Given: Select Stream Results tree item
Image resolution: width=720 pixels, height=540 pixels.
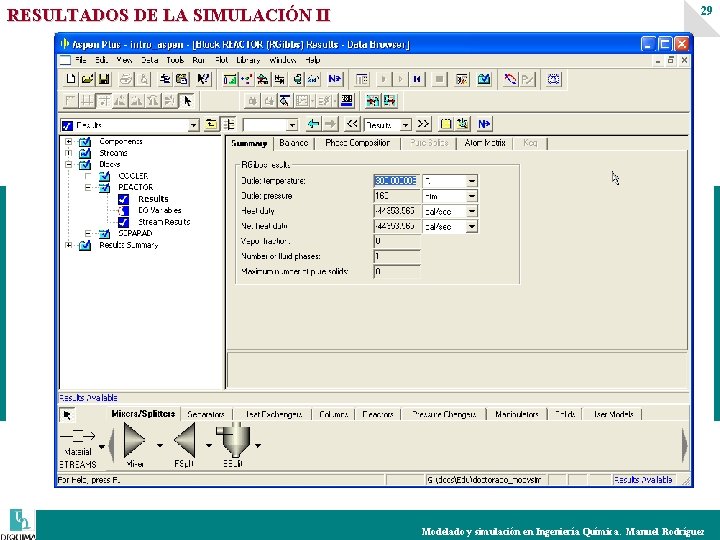Looking at the screenshot, I should point(164,222).
